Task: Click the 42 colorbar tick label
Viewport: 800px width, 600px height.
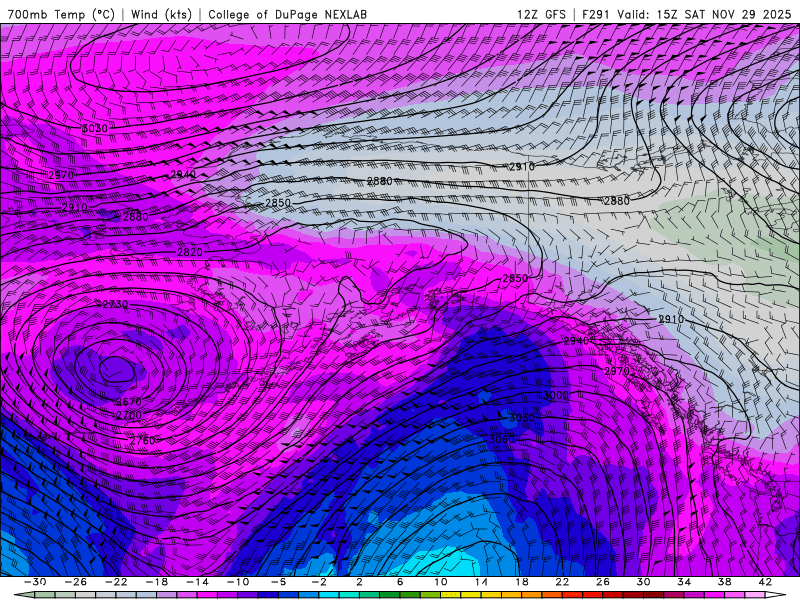Action: pyautogui.click(x=765, y=582)
